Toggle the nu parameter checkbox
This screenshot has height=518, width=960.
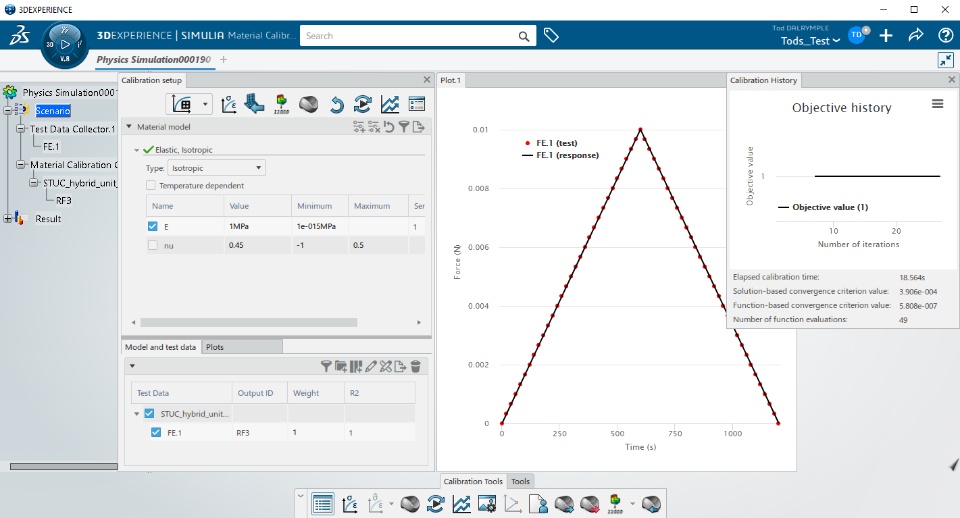(152, 245)
